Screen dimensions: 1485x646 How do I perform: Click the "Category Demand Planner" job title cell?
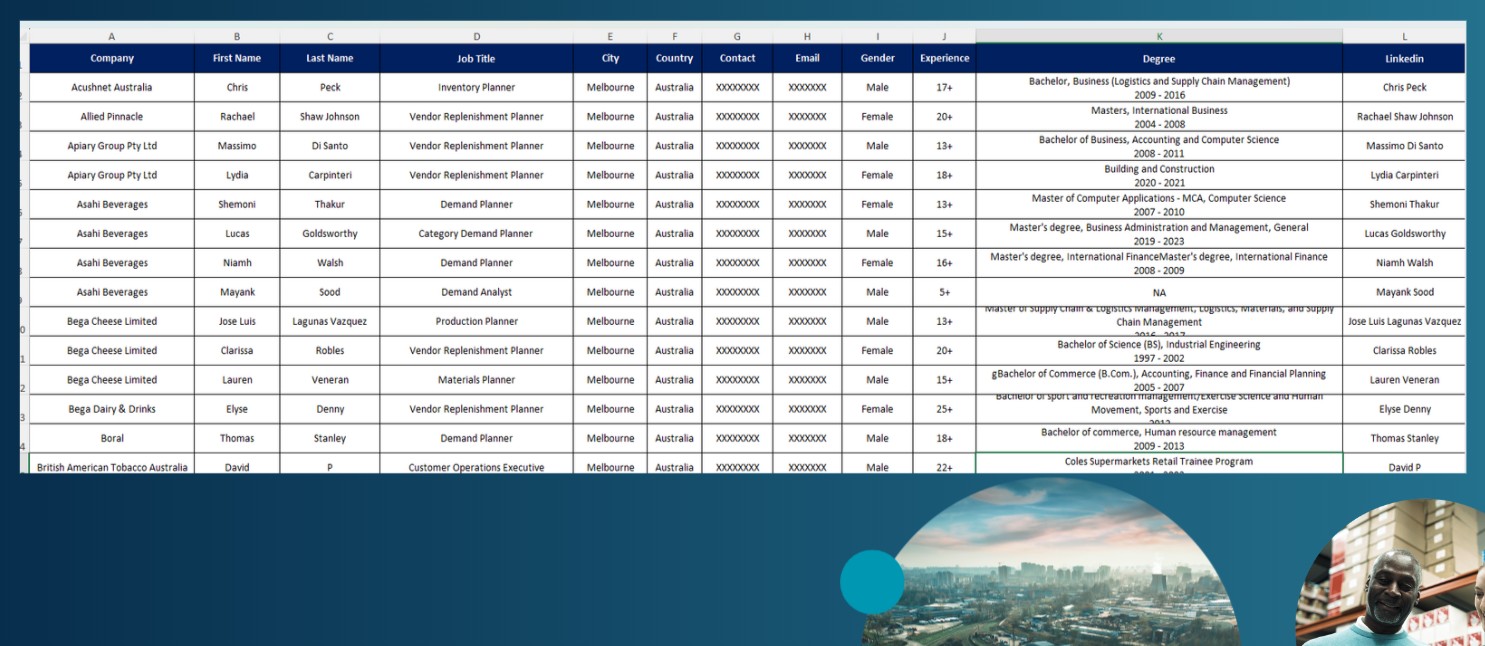point(476,234)
